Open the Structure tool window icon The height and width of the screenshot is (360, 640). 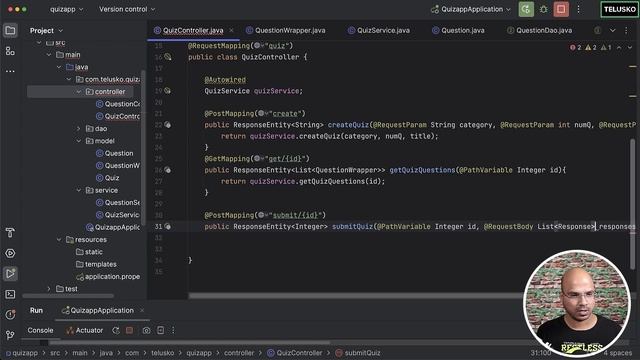(10, 51)
